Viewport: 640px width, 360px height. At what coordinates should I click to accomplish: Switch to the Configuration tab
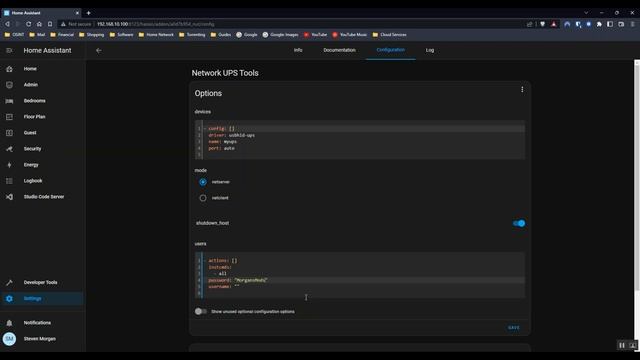click(391, 50)
